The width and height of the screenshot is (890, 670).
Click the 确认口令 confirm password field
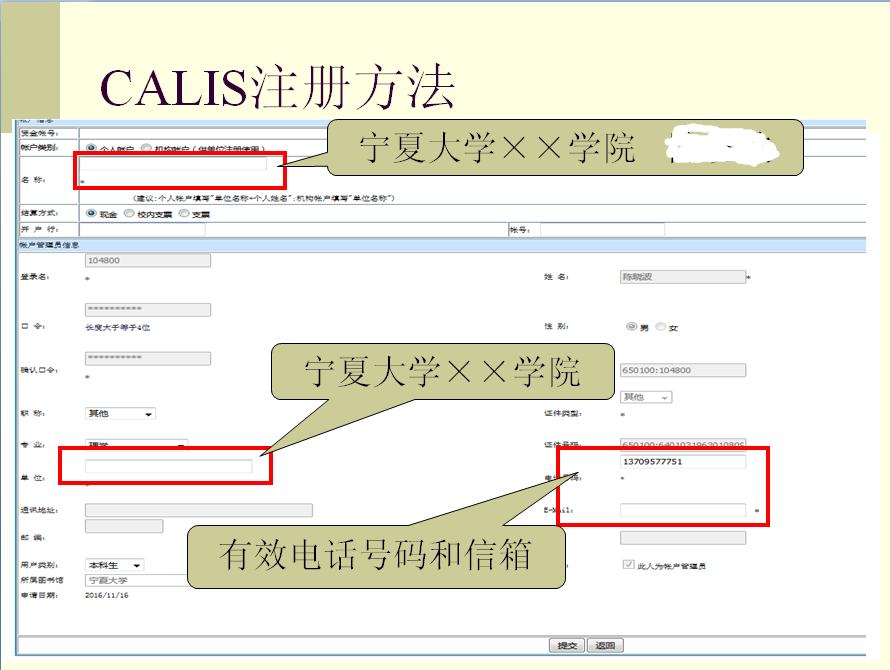pos(148,358)
